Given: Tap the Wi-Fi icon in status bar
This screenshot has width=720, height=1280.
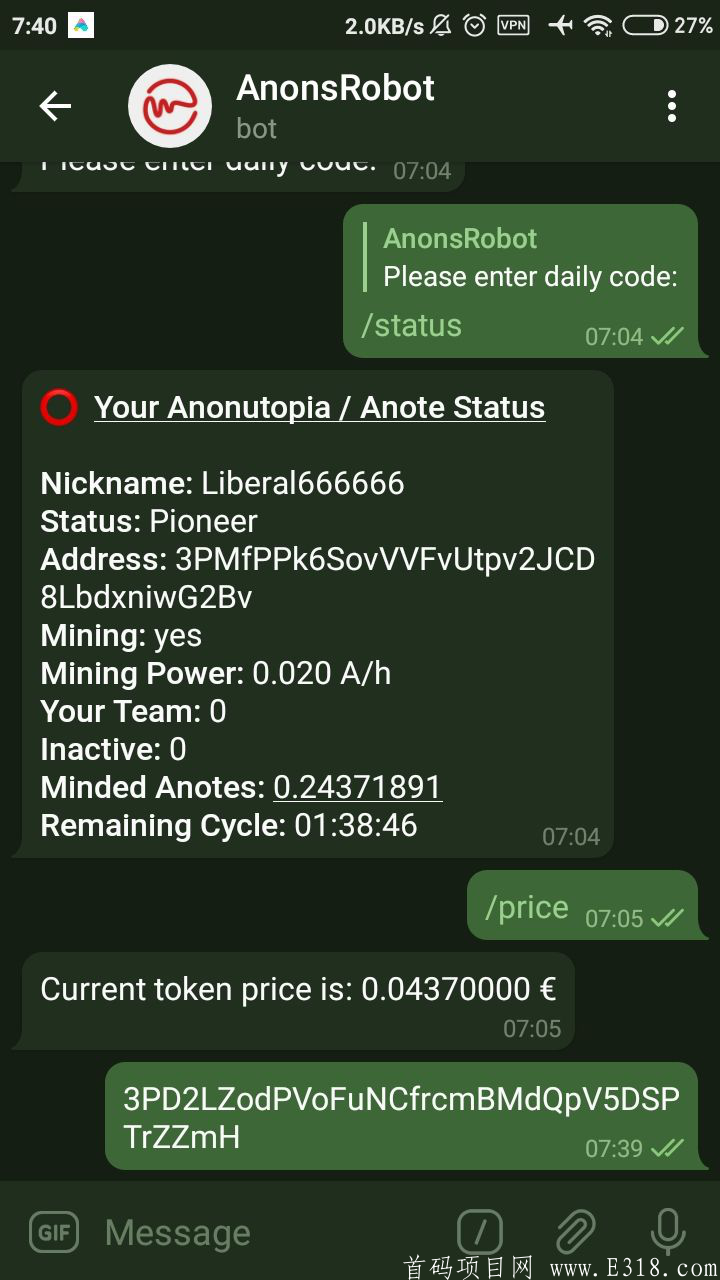Looking at the screenshot, I should 599,25.
